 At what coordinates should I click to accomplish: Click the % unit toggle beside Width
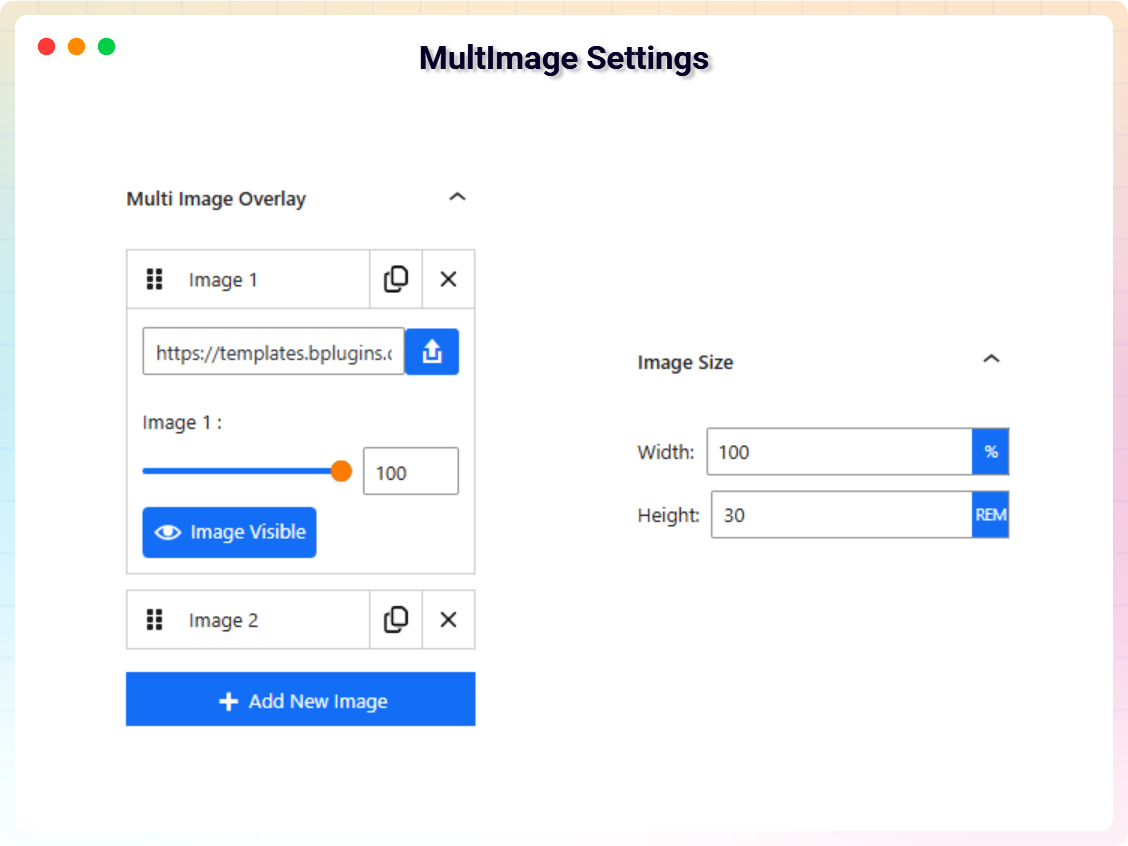[x=991, y=452]
